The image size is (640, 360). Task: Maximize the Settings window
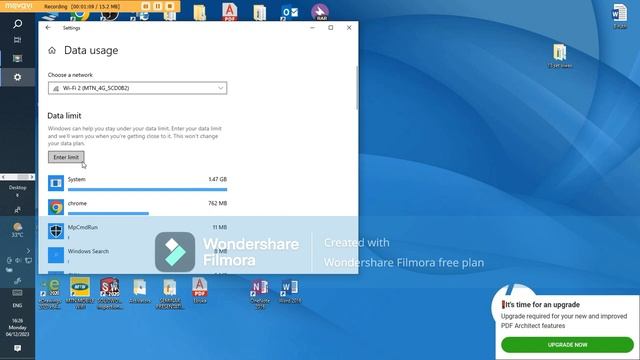click(331, 28)
